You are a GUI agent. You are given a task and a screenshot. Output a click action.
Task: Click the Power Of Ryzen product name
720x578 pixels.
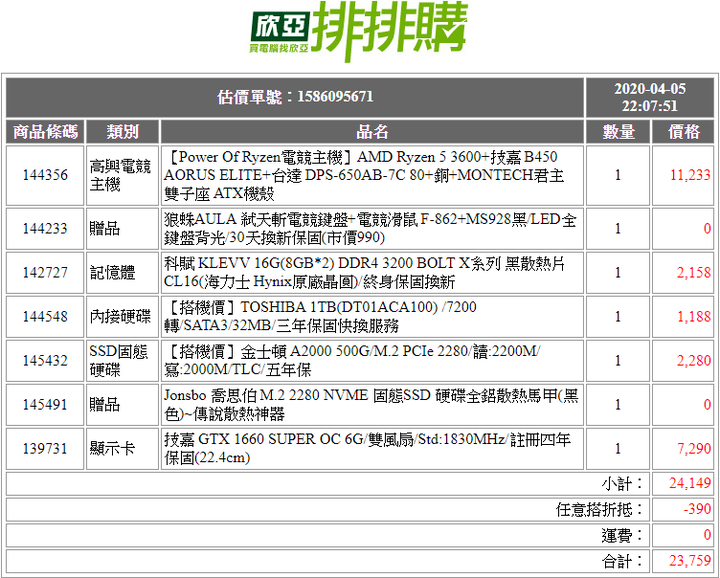pos(364,175)
